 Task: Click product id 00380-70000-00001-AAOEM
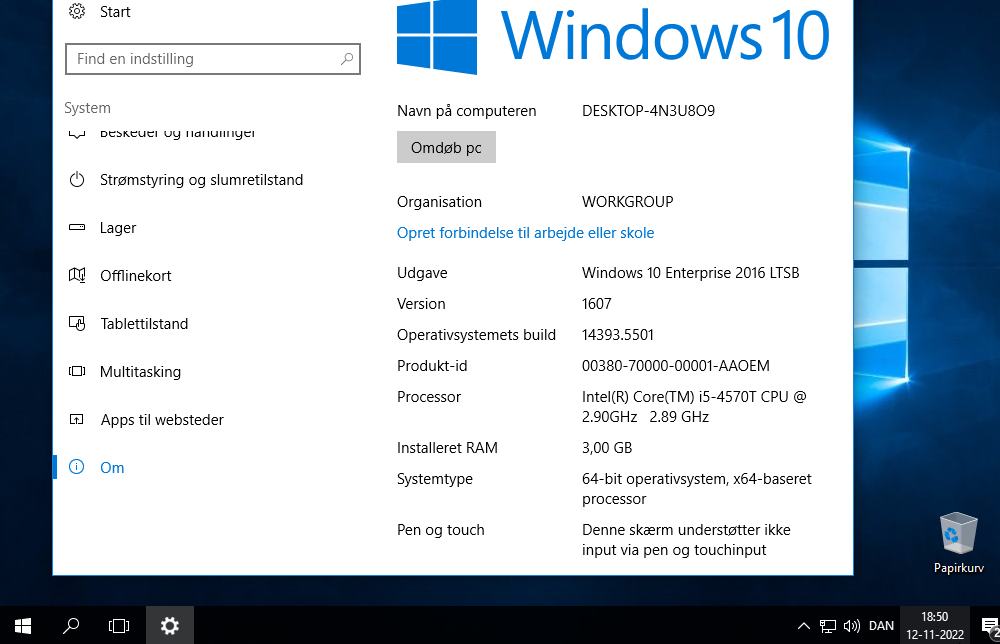tap(676, 366)
